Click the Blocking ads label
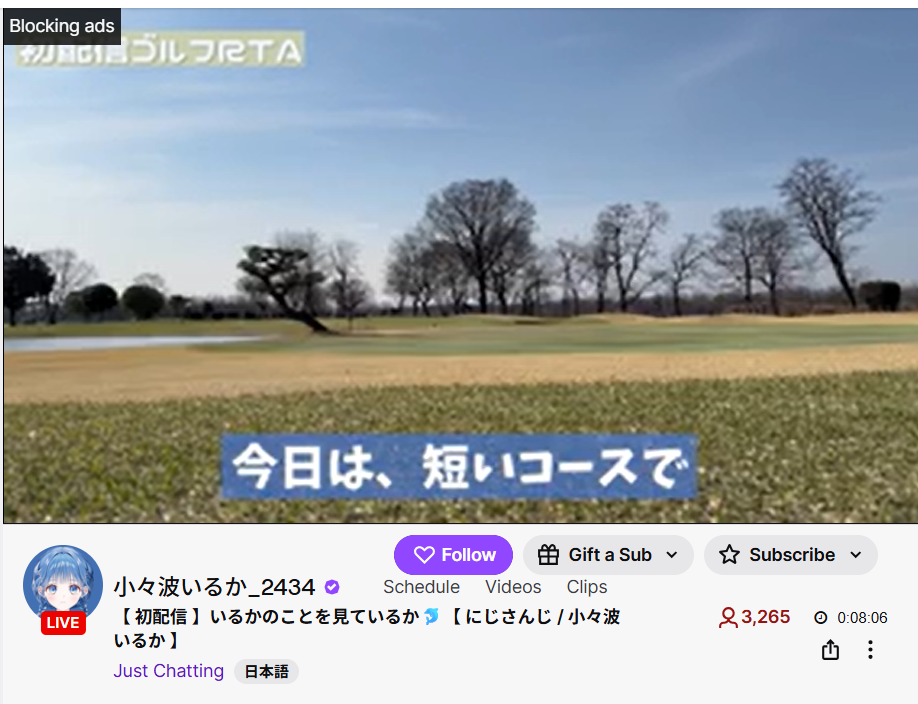This screenshot has height=704, width=918. [x=62, y=26]
